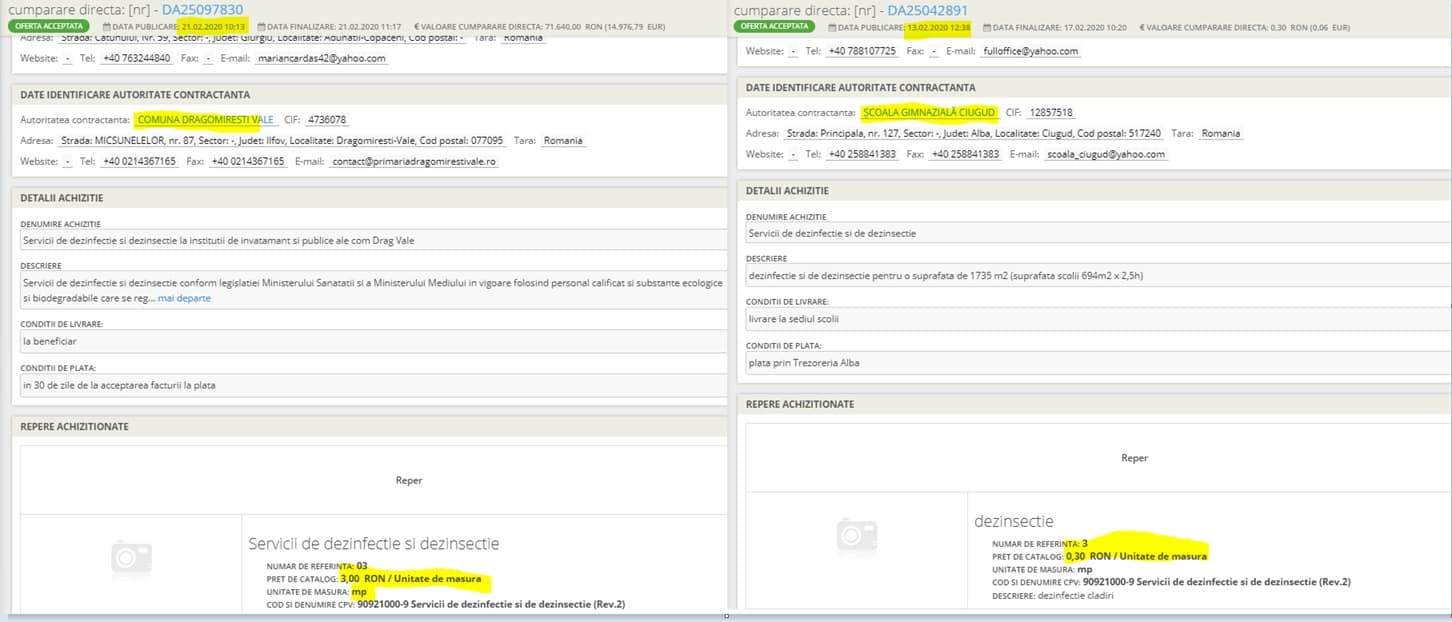Click delivery condition livrare la sediul scolii
1452x622 pixels.
coord(1097,318)
